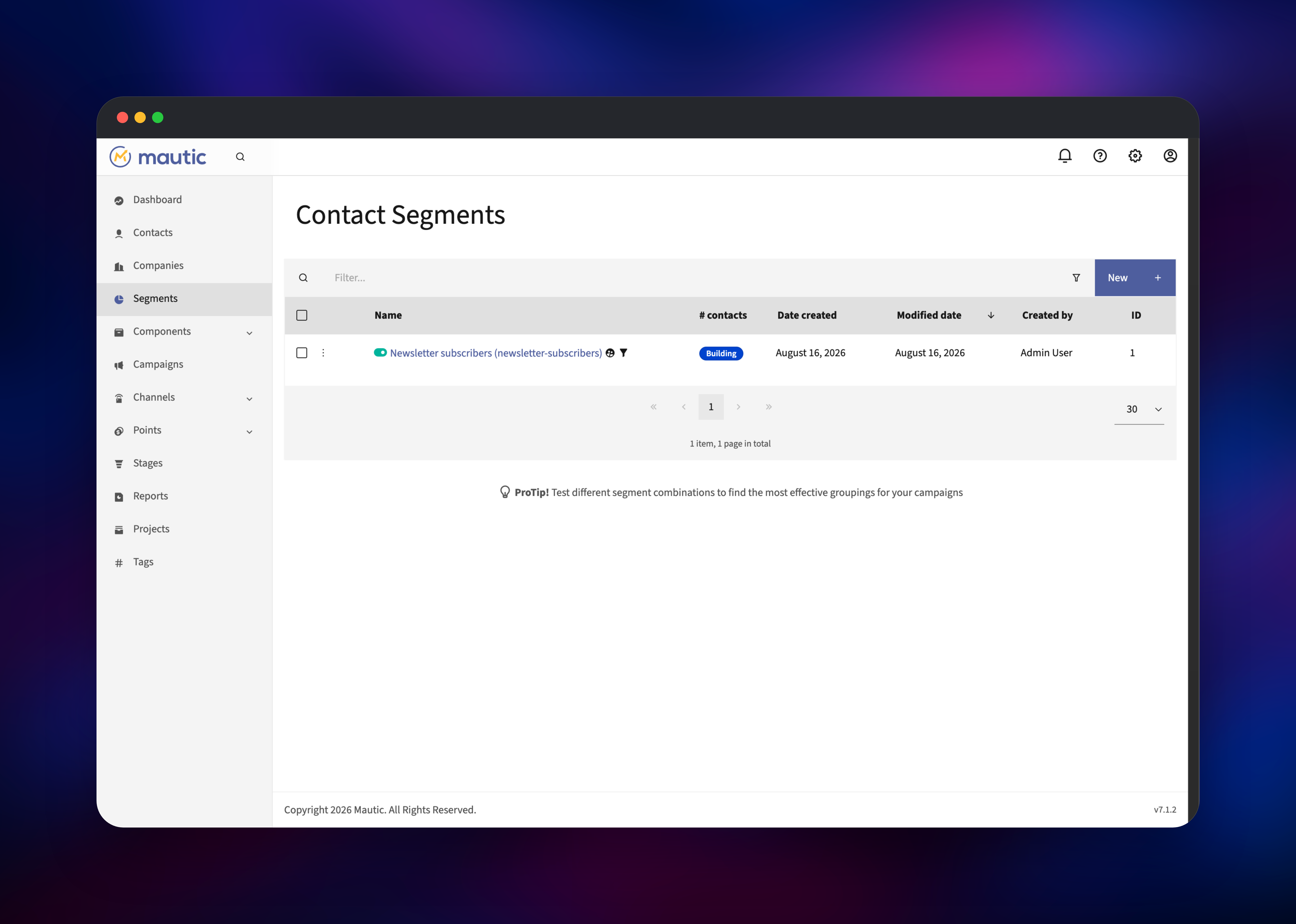Check the Newsletter subscribers row checkbox
Screen dimensions: 1296x924
302,353
